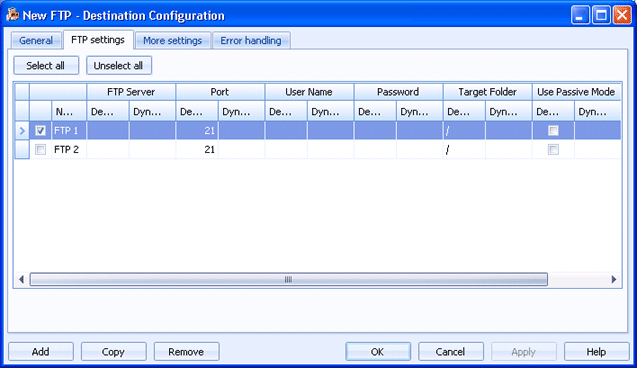Enable passive mode for FTP 2
This screenshot has width=637, height=368.
[x=553, y=149]
